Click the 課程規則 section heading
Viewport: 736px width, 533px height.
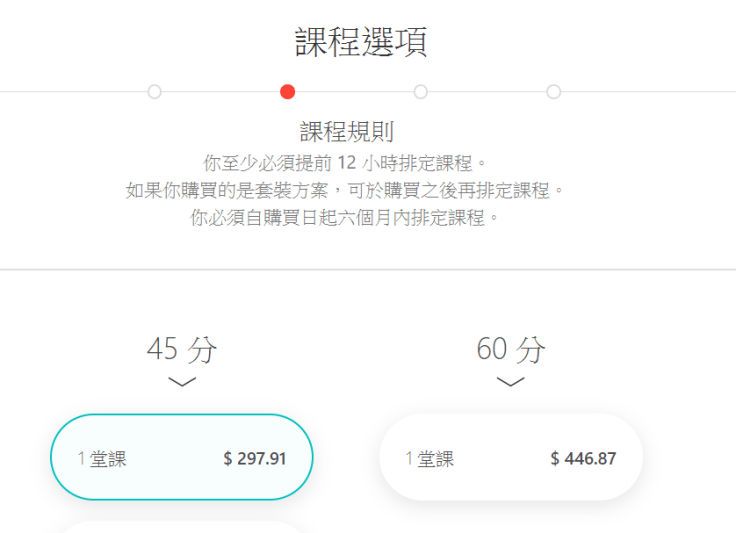point(347,133)
